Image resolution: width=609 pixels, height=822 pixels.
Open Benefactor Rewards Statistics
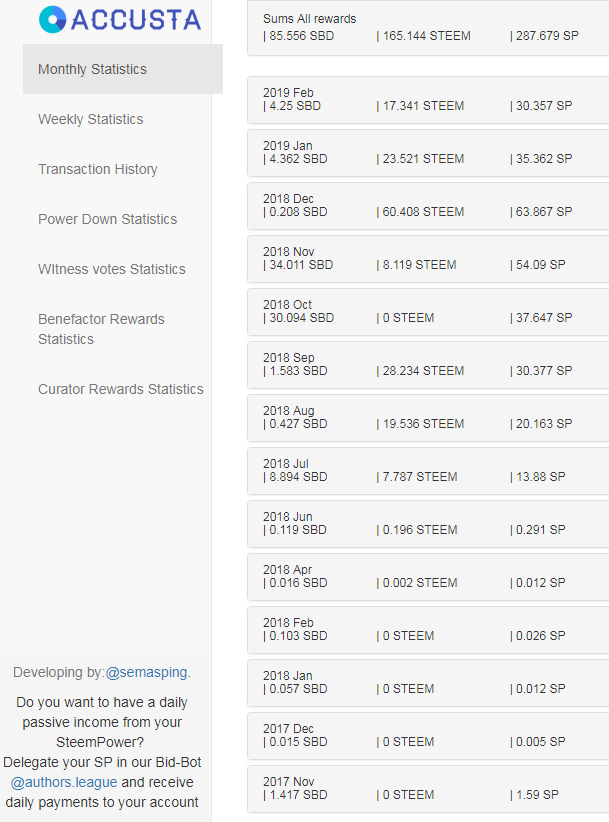pos(101,329)
